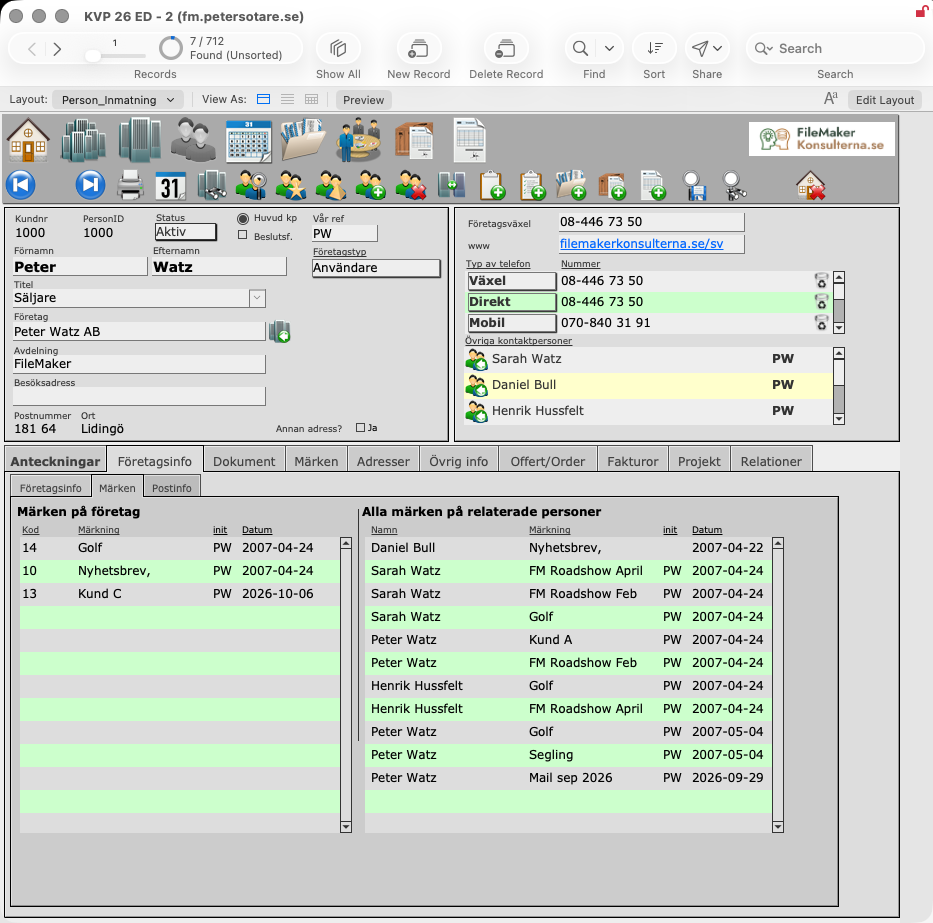The height and width of the screenshot is (923, 933).
Task: Open the Share dropdown menu
Action: [x=707, y=48]
